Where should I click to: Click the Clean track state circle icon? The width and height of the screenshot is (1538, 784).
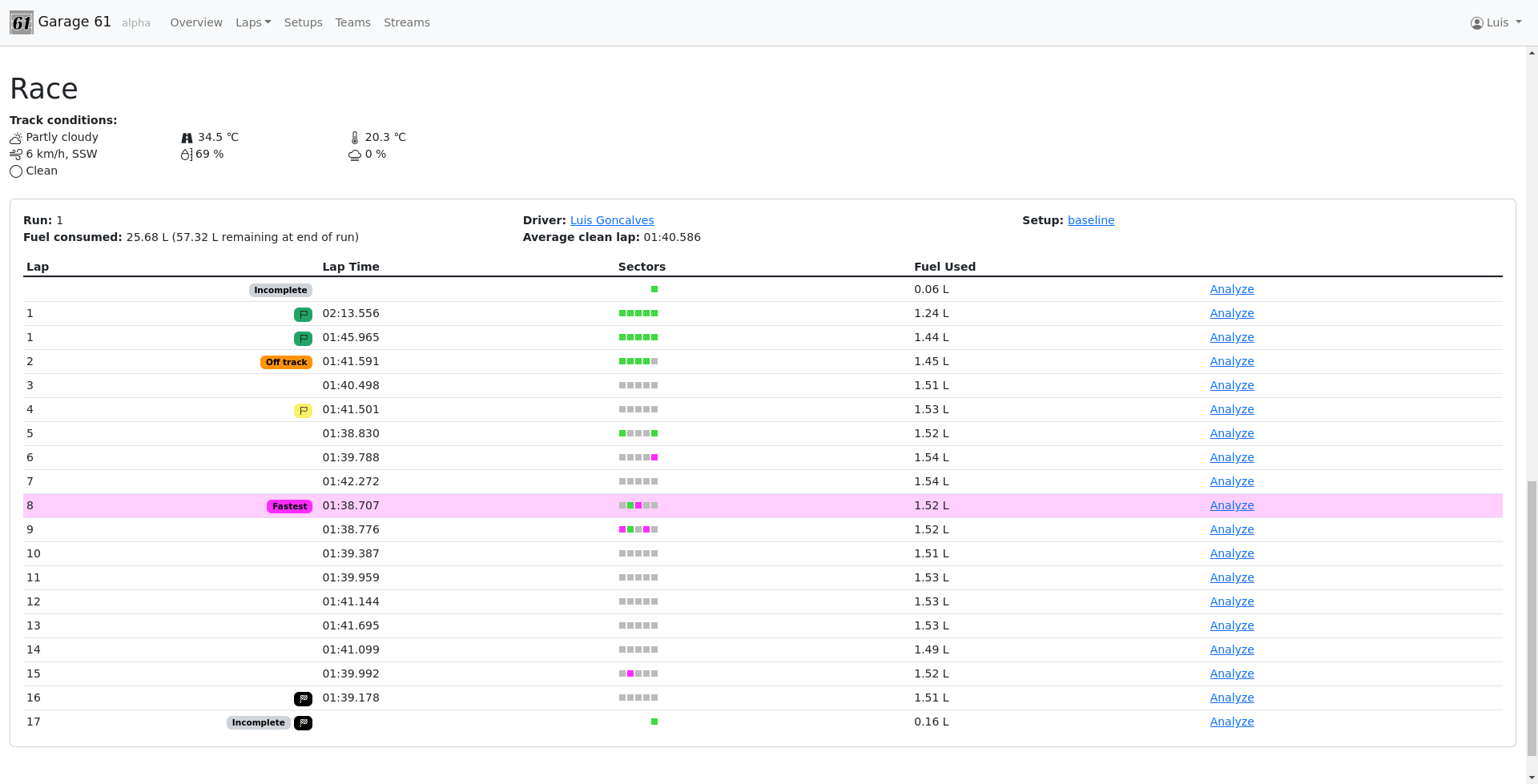click(16, 171)
